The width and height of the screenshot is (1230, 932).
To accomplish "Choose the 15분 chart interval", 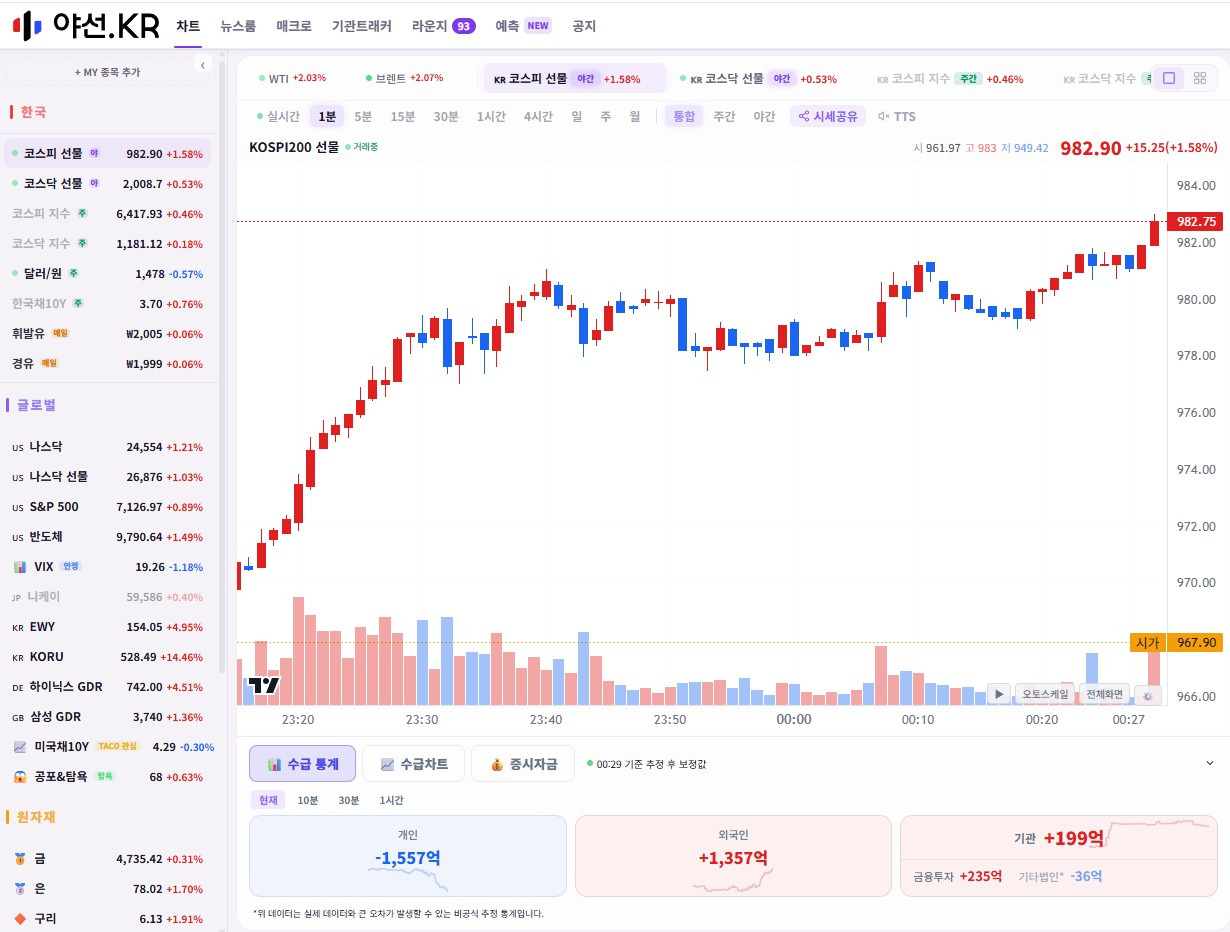I will (403, 117).
